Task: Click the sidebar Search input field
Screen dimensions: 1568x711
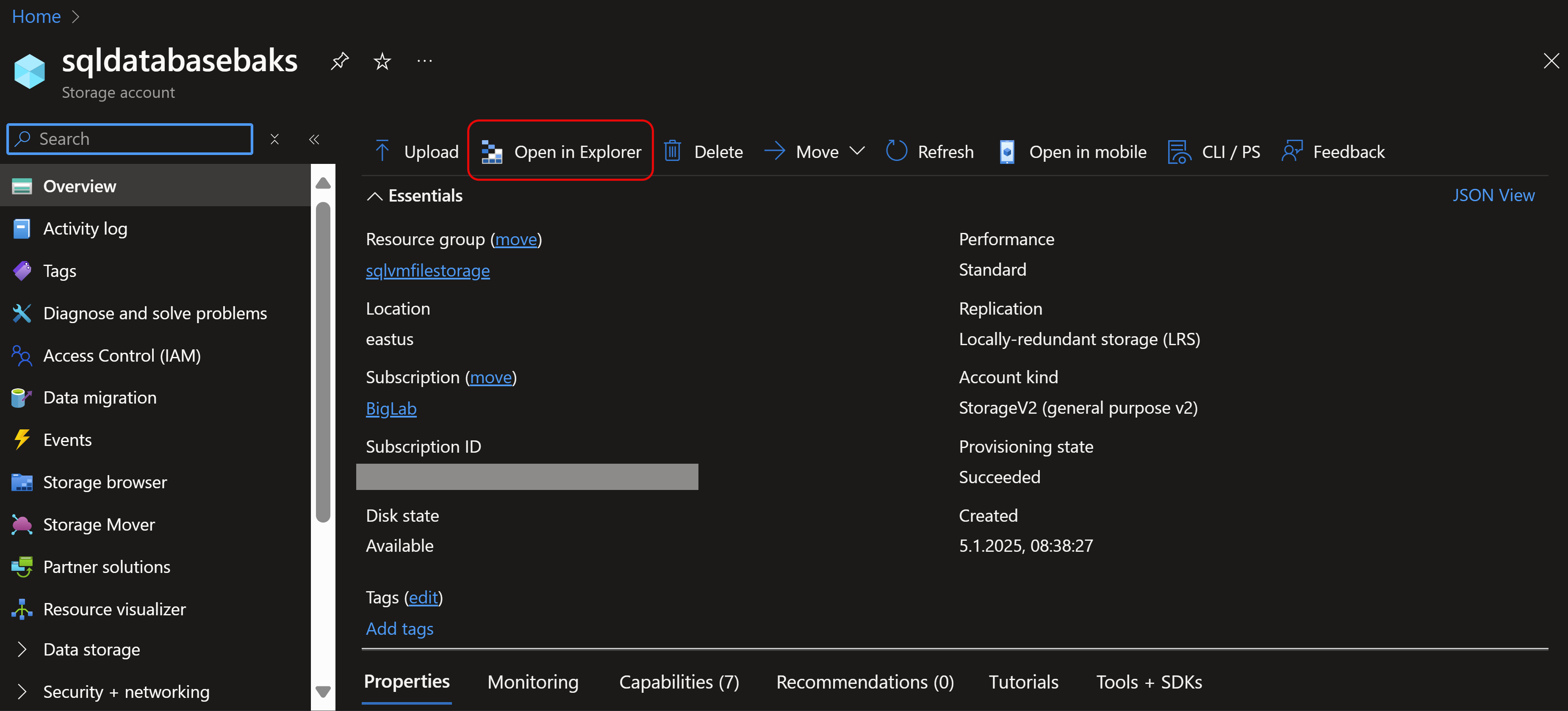Action: pyautogui.click(x=140, y=139)
